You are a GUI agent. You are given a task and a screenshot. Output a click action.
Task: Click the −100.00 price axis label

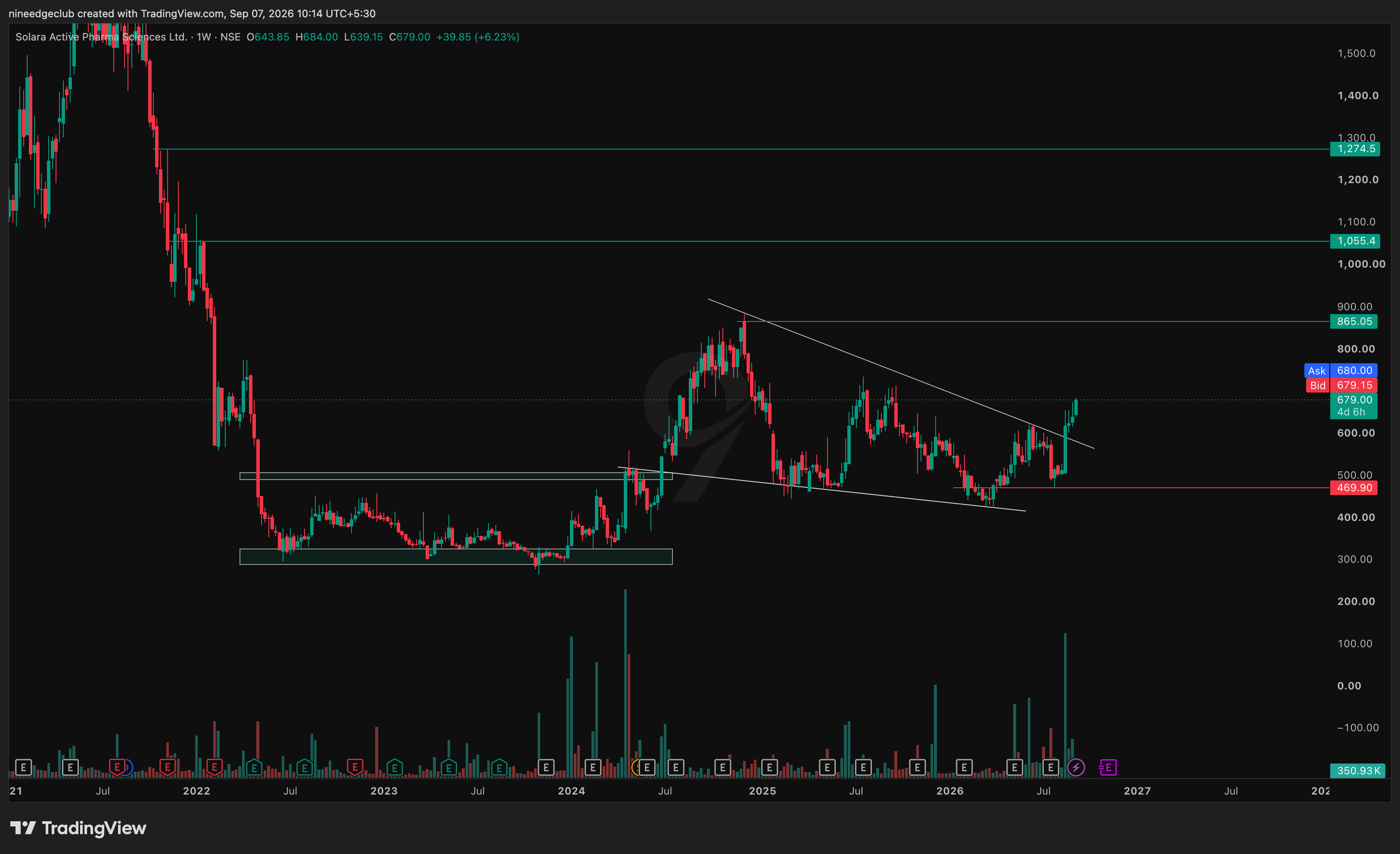point(1357,728)
